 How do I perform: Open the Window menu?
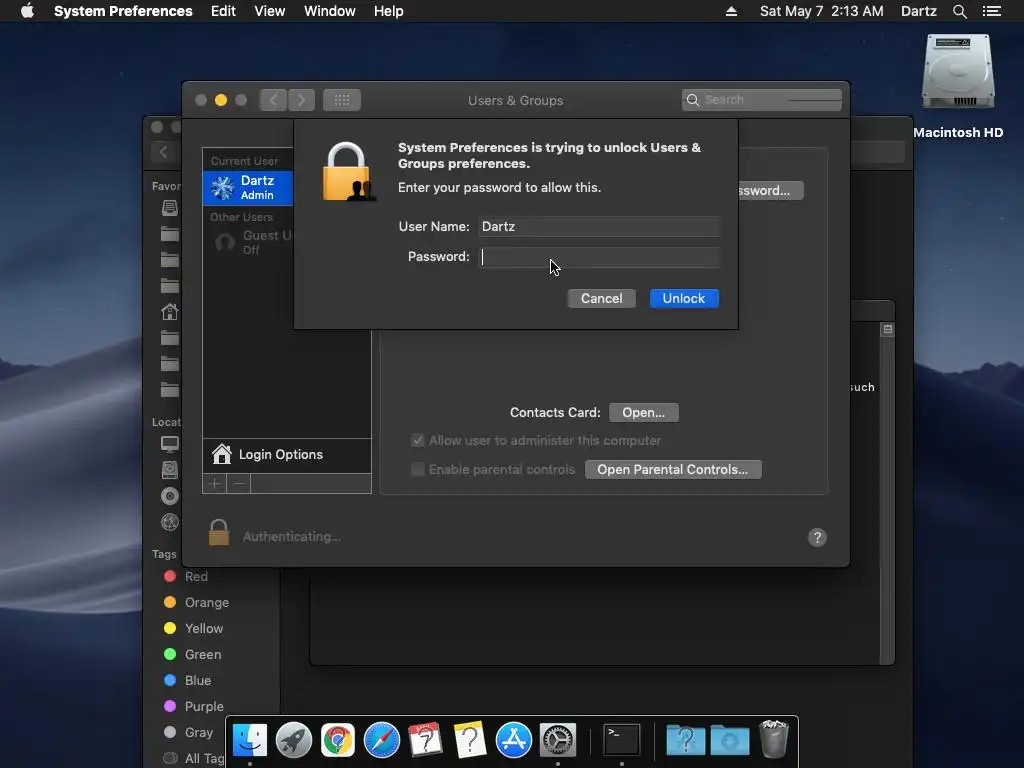(330, 11)
